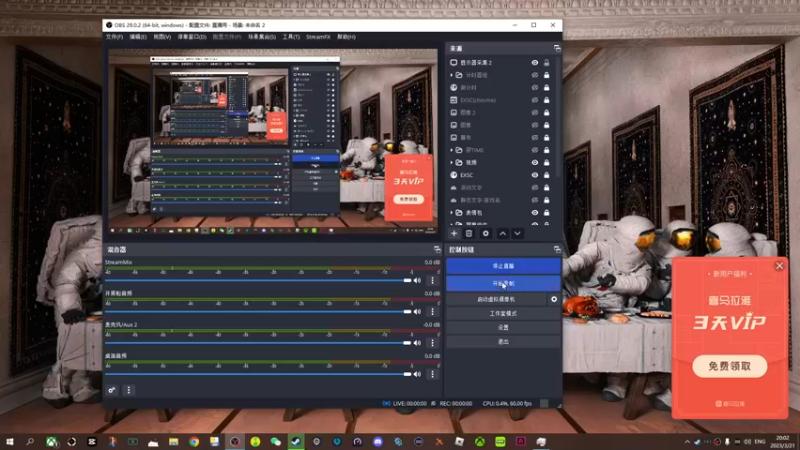800x450 pixels.
Task: Show the EXSC(chrome) source
Action: coord(535,100)
